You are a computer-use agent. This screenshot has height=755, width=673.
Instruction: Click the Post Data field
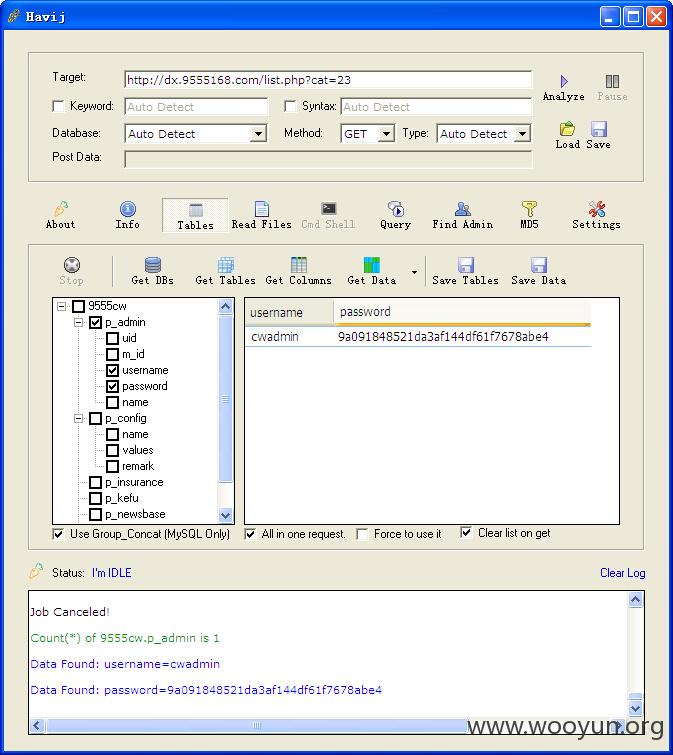(x=328, y=159)
